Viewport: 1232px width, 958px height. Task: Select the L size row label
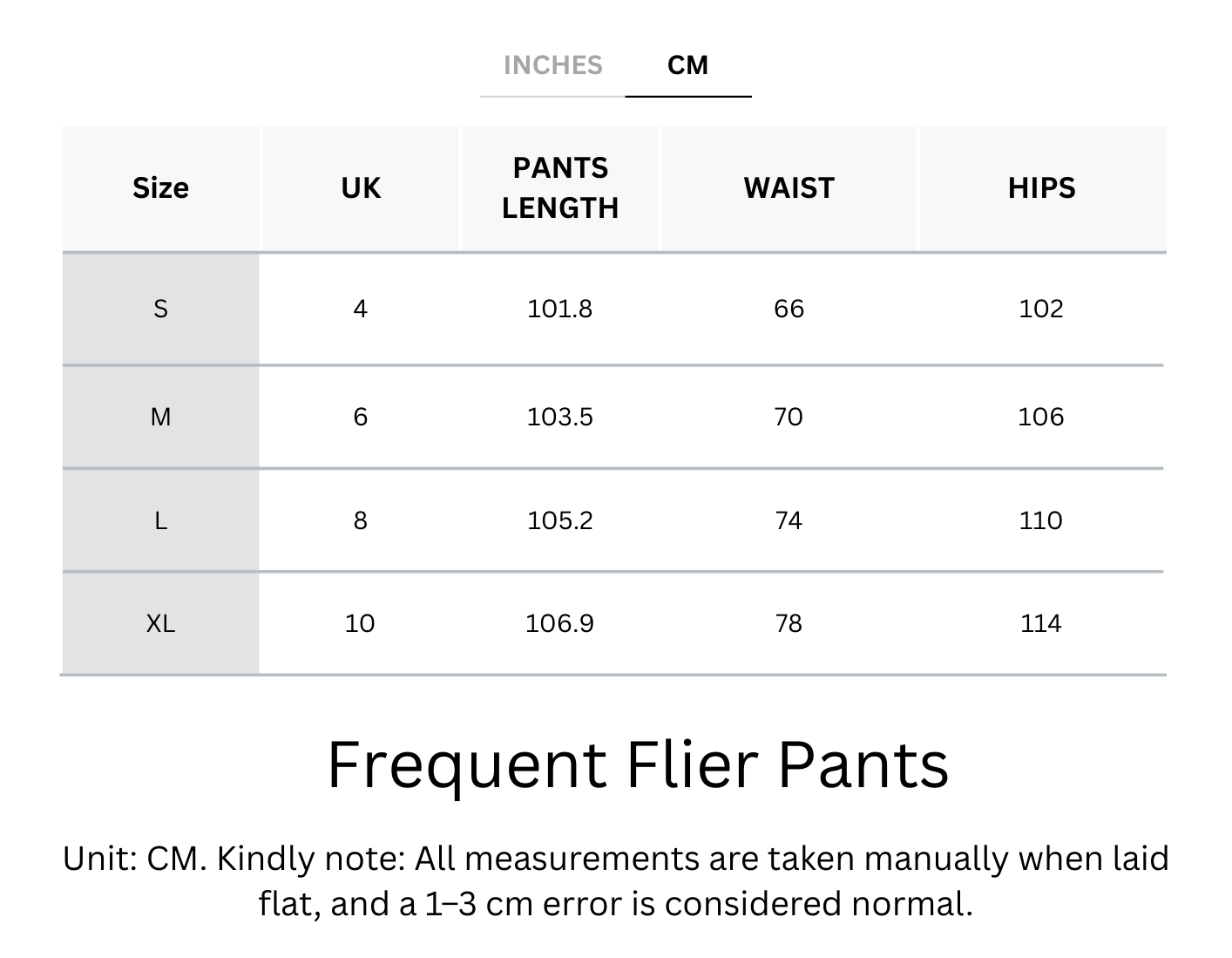(160, 520)
